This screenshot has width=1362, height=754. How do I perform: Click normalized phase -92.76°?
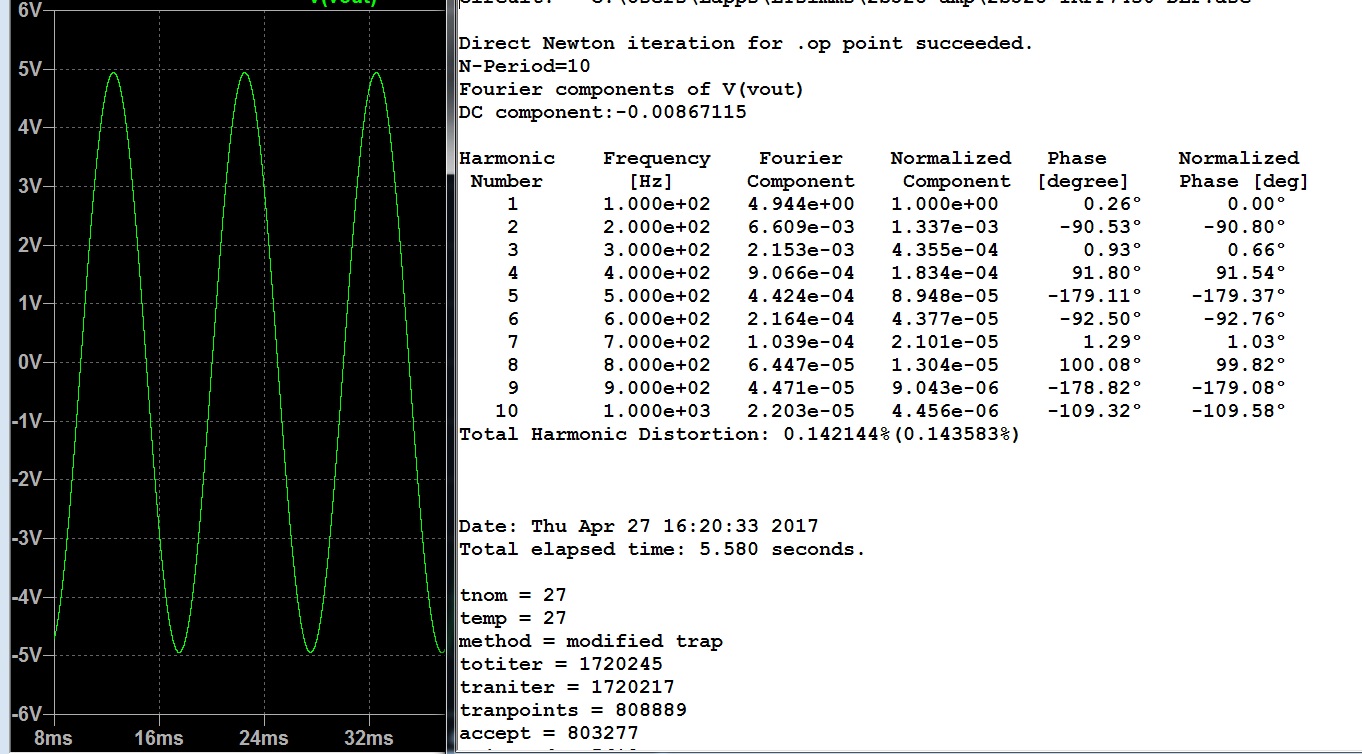[x=1244, y=319]
